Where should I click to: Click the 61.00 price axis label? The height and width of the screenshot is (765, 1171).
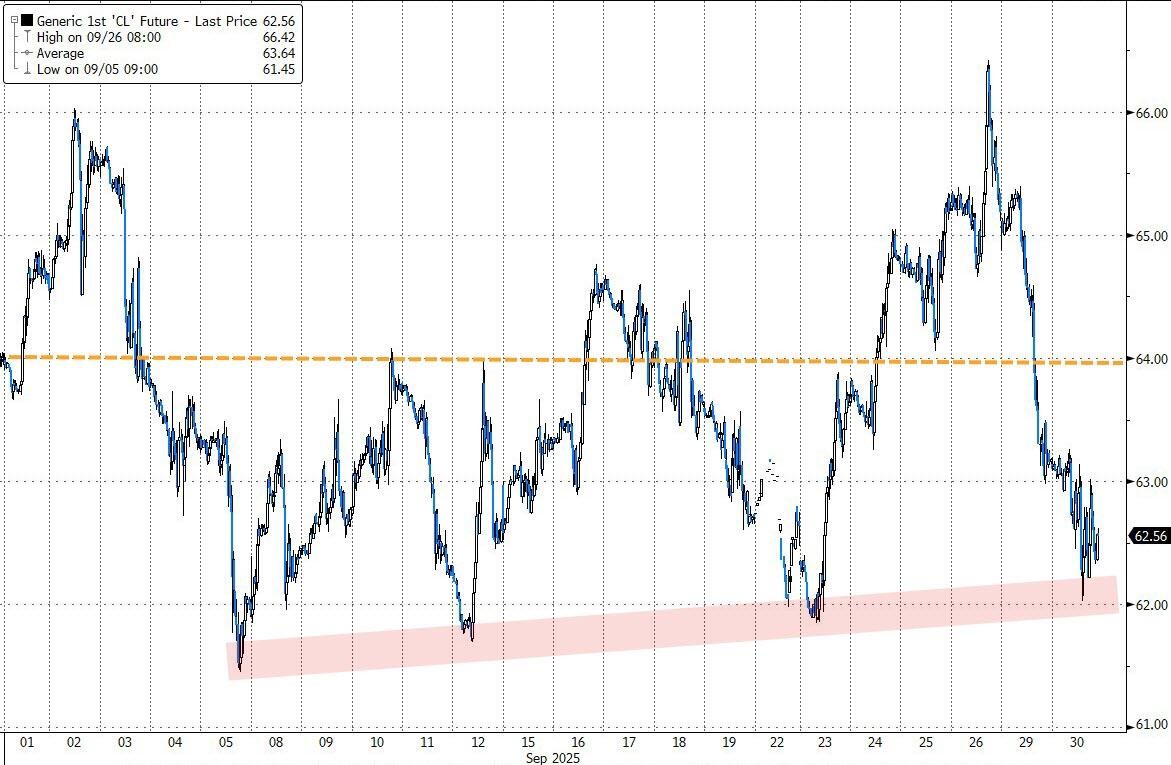tap(1152, 725)
